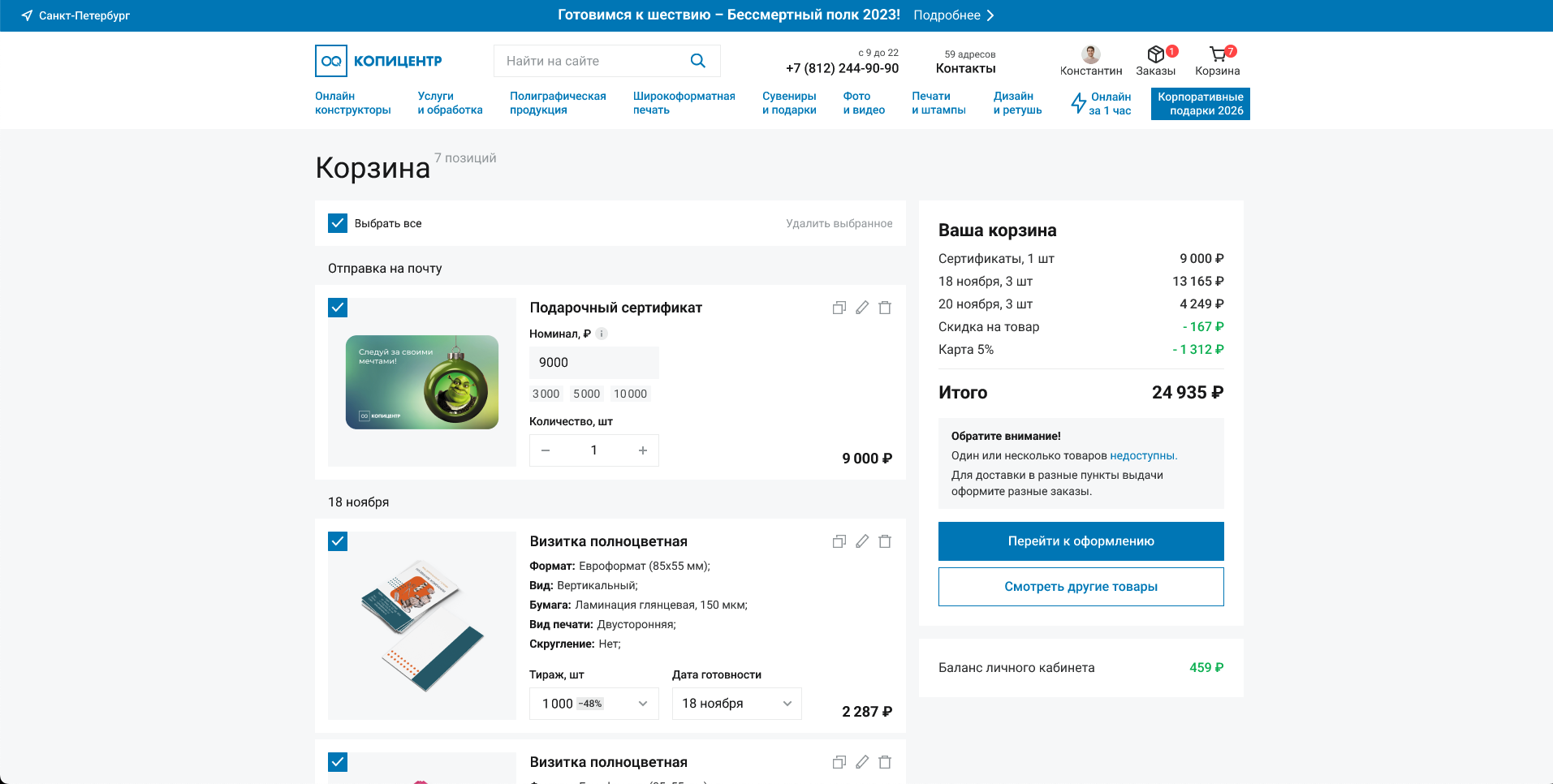Duplicate the Подарочный сертификат item
Viewport: 1553px width, 784px height.
coord(839,308)
